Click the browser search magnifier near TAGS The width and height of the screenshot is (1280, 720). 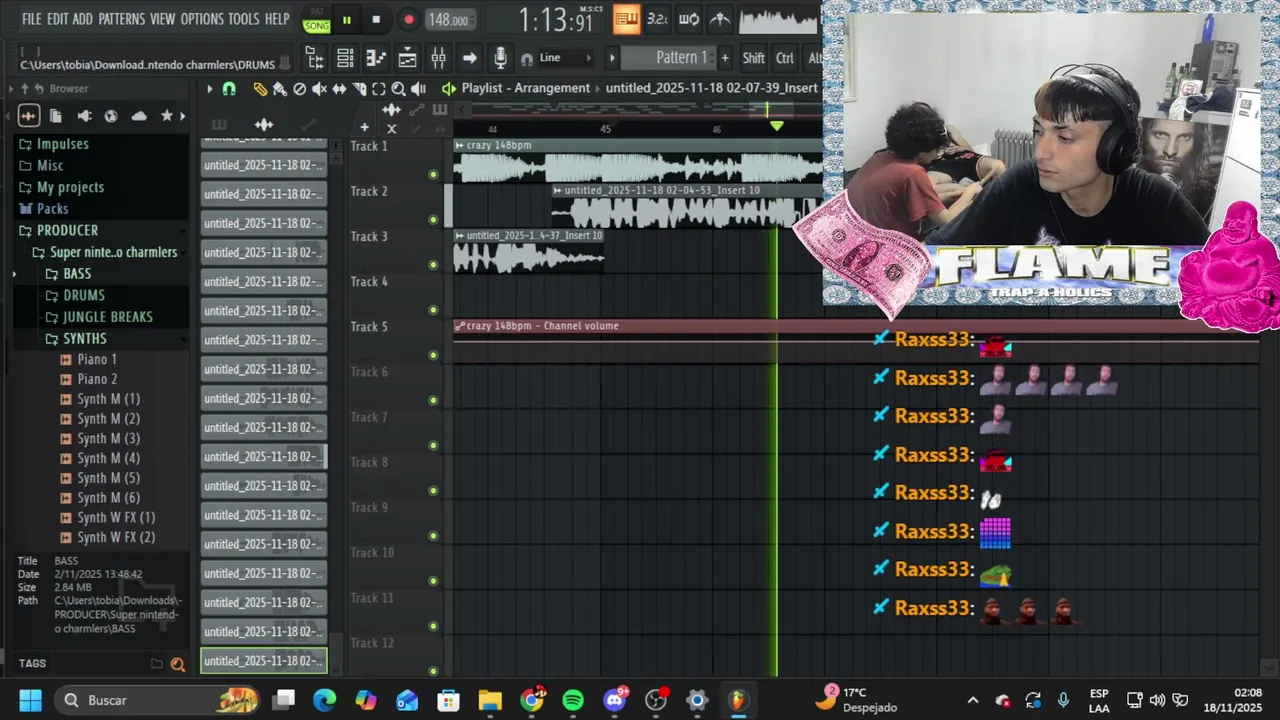[x=177, y=664]
